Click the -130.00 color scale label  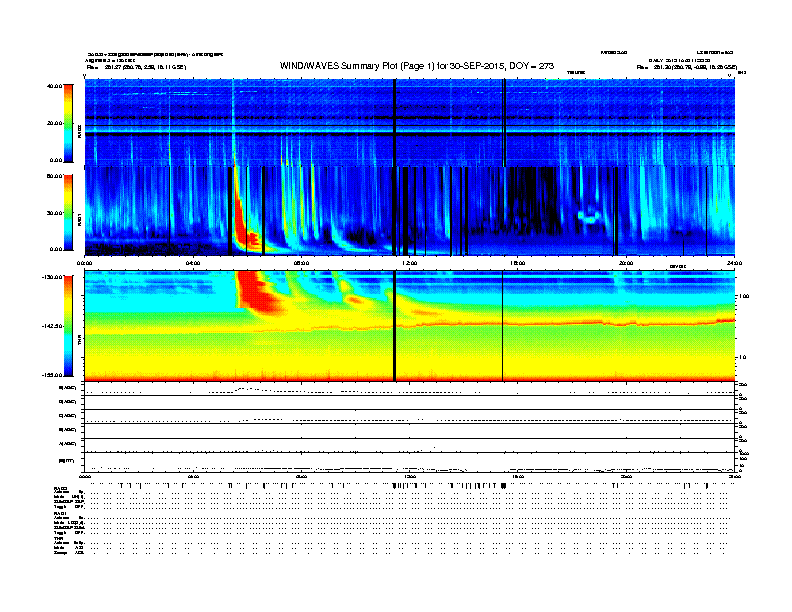pyautogui.click(x=52, y=277)
